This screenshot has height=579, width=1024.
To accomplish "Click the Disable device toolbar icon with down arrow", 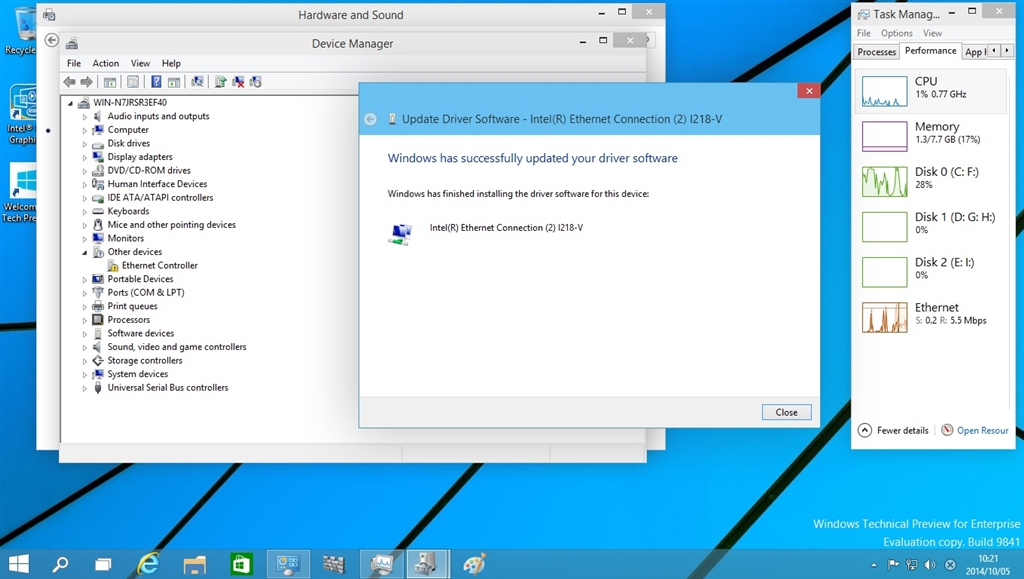I will 255,82.
